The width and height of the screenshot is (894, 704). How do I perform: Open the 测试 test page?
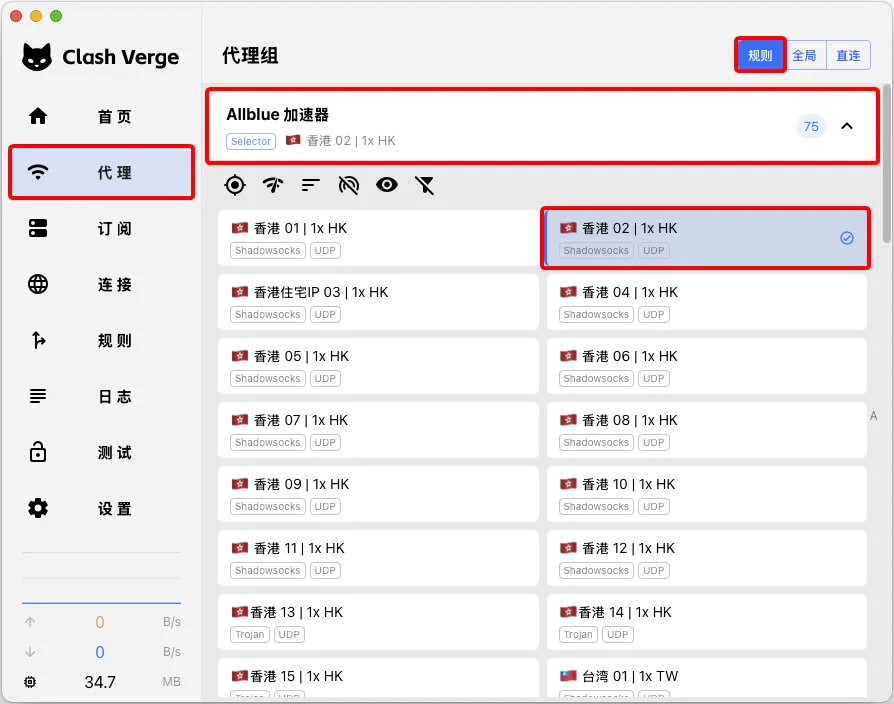coord(101,452)
